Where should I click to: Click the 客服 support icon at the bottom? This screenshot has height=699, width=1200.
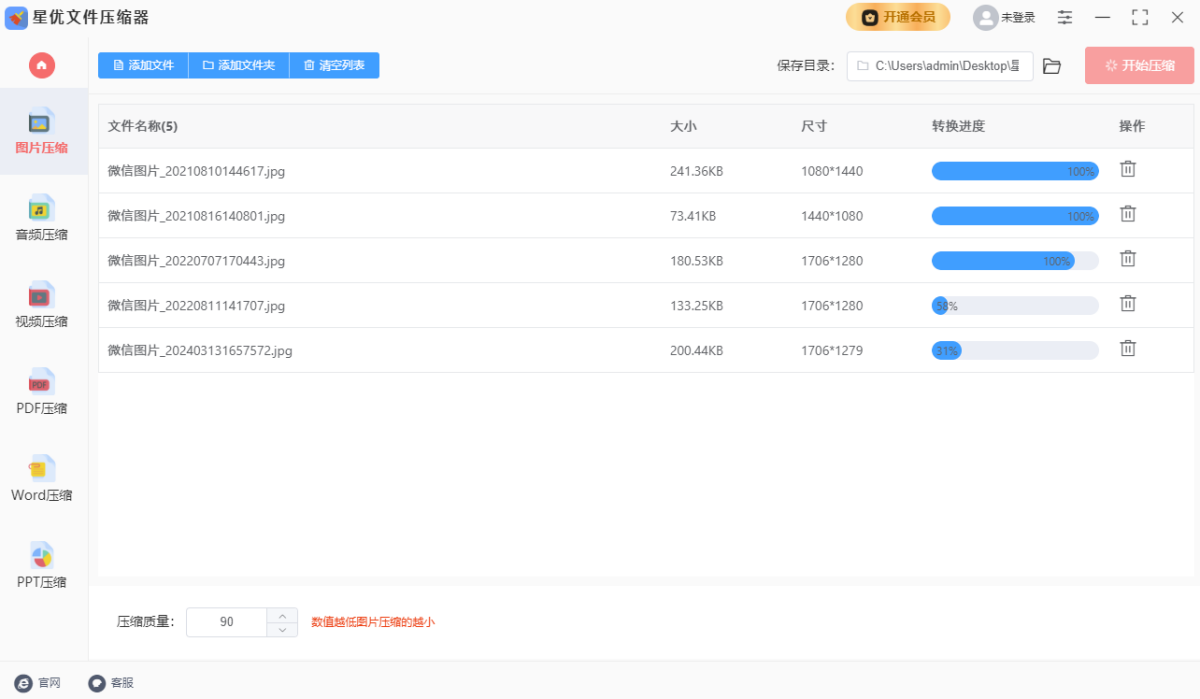pyautogui.click(x=109, y=682)
